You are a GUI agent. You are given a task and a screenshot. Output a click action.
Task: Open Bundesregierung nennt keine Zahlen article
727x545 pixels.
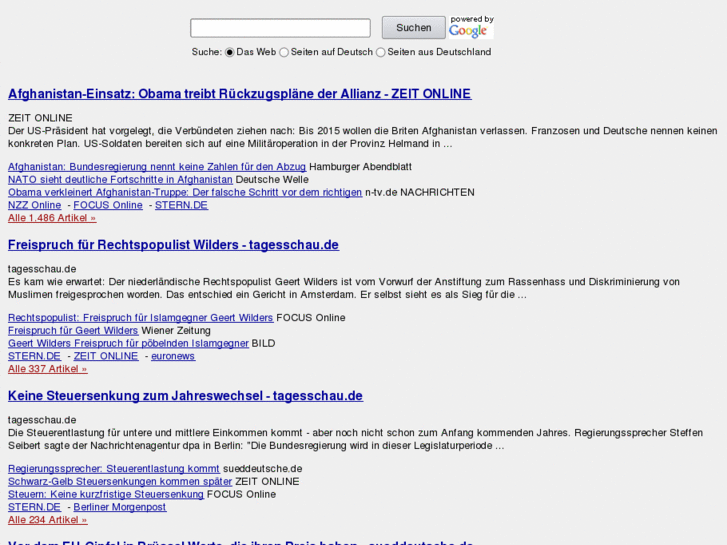click(157, 167)
